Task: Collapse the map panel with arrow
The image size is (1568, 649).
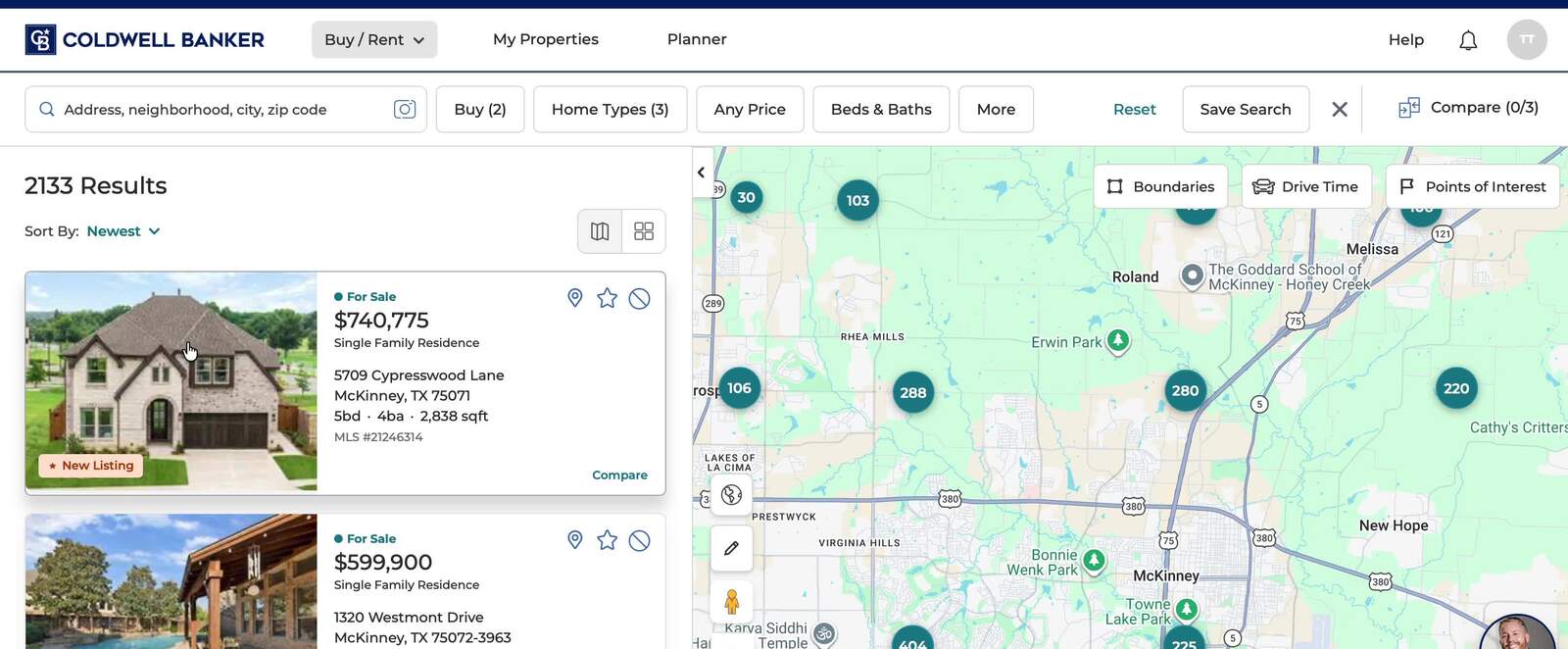Action: point(702,173)
